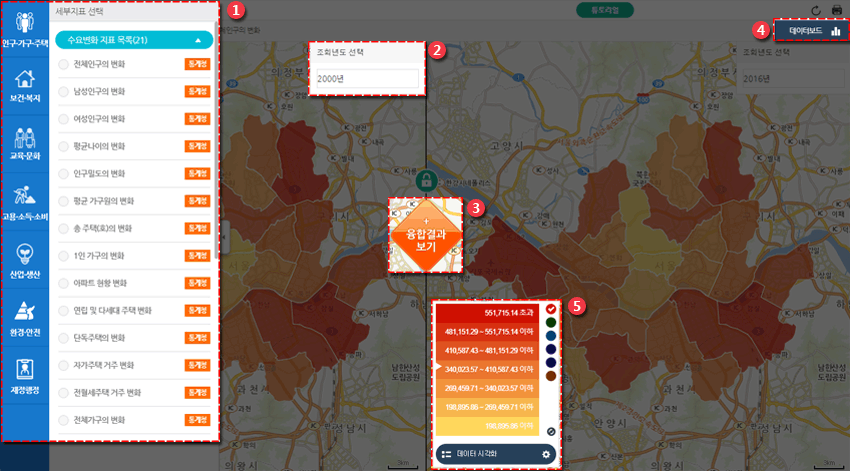The image size is (850, 471).
Task: Open the 데이터보드 tab
Action: pyautogui.click(x=812, y=31)
